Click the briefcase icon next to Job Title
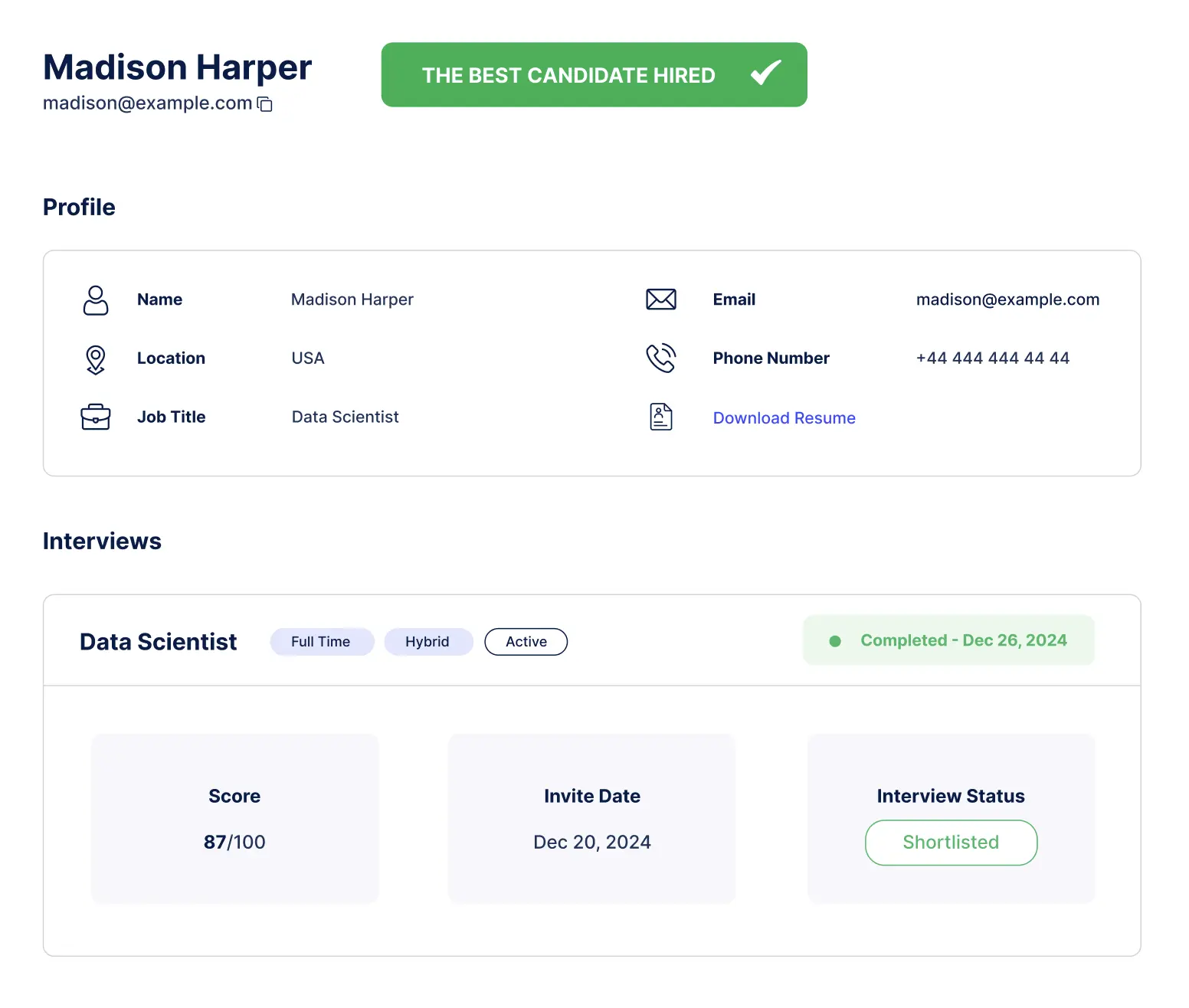The width and height of the screenshot is (1189, 1008). pyautogui.click(x=95, y=417)
